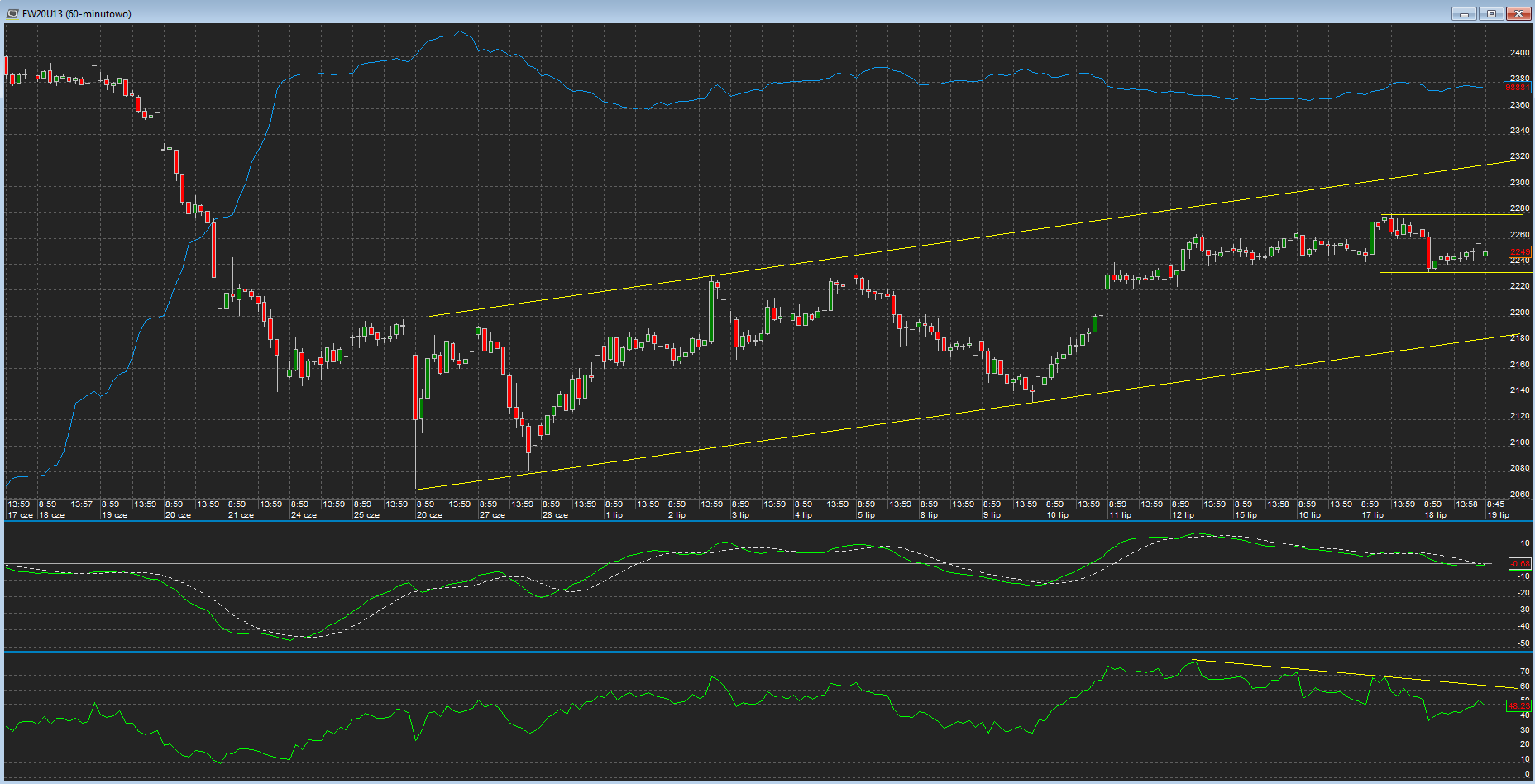Click the 2400 price axis label

pos(1519,53)
